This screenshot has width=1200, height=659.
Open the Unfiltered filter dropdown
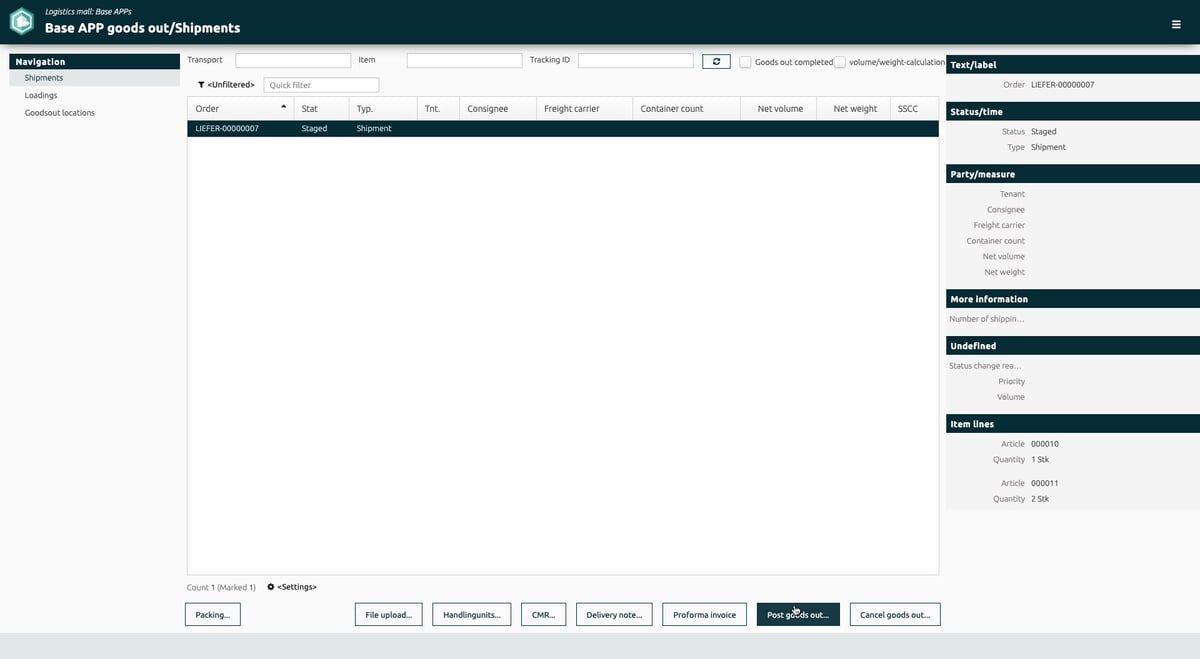coord(231,85)
